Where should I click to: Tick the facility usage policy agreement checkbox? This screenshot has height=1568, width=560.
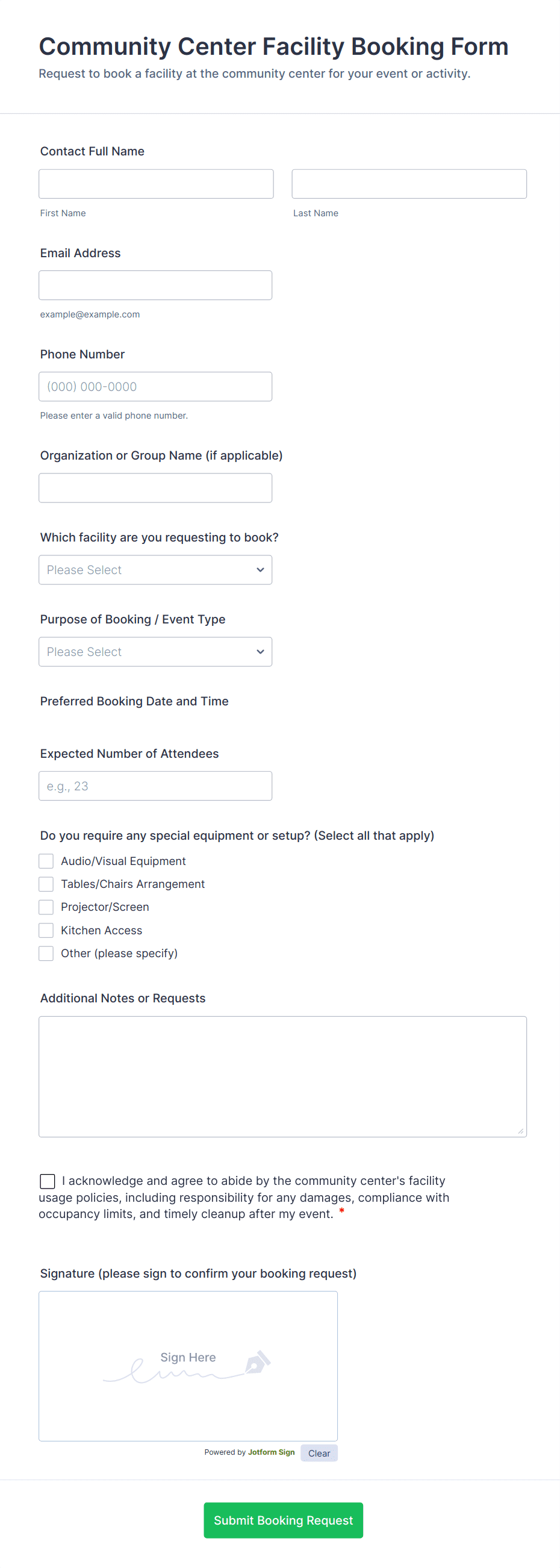pos(48,1181)
